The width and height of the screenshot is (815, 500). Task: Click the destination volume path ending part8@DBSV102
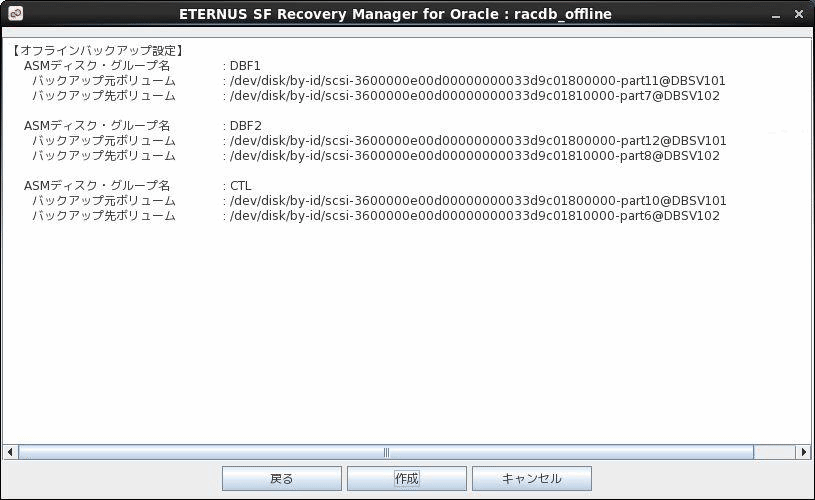click(x=475, y=156)
